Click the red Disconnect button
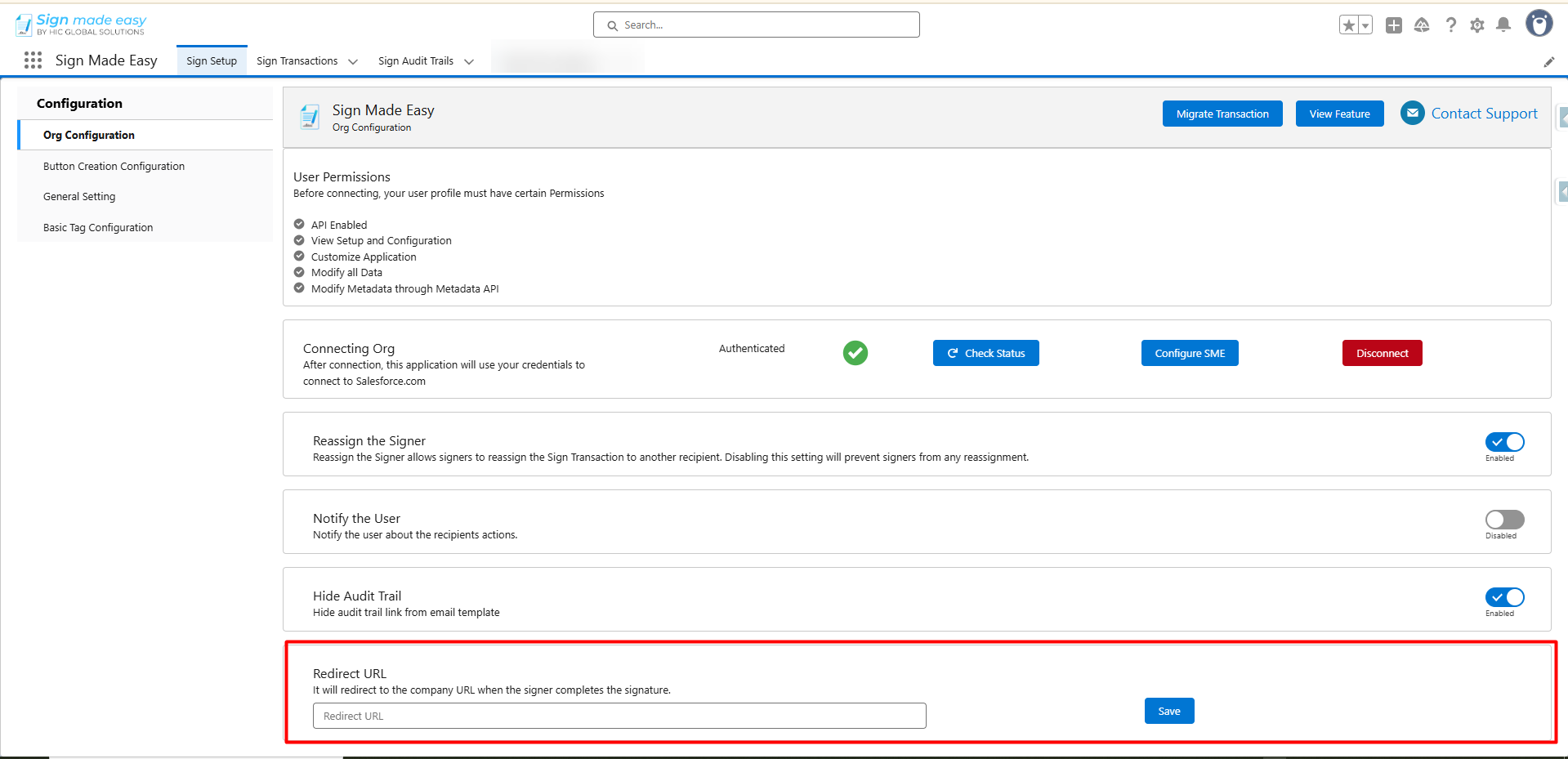The image size is (1568, 759). pyautogui.click(x=1382, y=354)
